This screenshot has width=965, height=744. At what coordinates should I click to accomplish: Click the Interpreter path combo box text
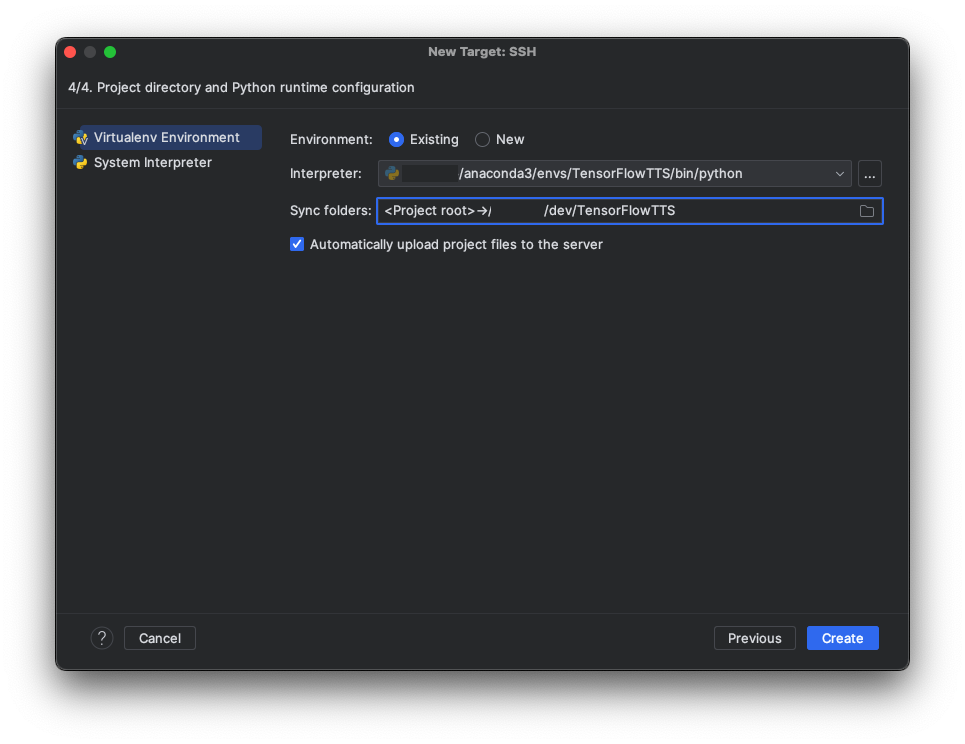pos(600,174)
